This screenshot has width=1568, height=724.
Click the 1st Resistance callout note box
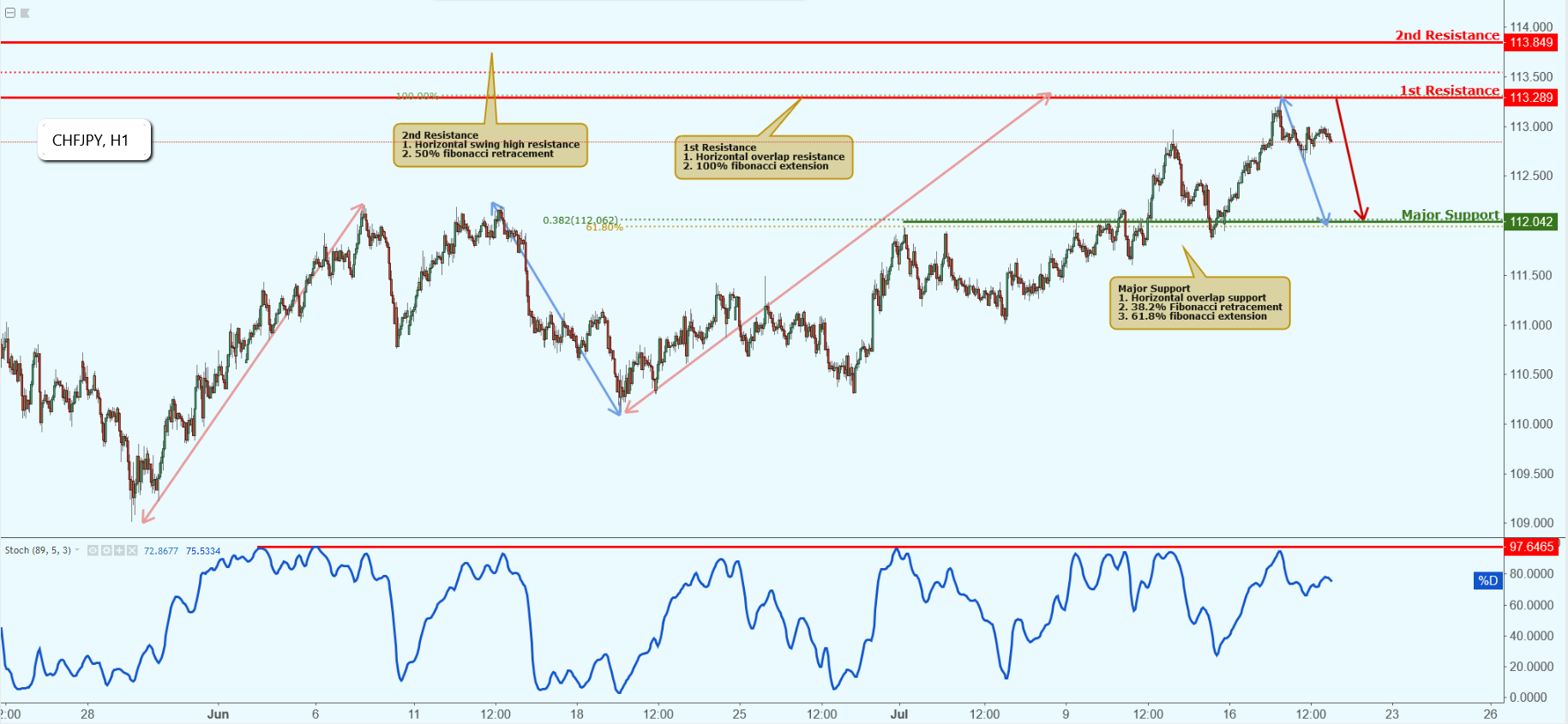(764, 158)
